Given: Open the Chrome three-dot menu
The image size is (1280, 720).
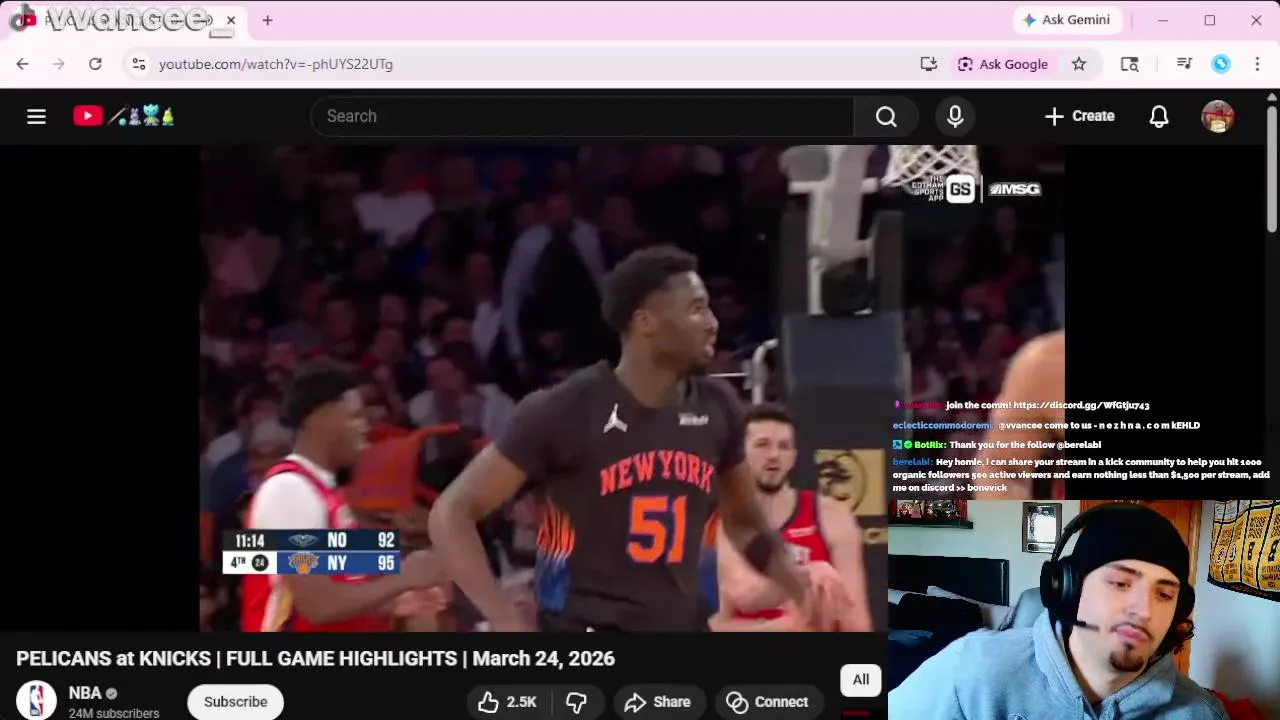Looking at the screenshot, I should [1257, 64].
